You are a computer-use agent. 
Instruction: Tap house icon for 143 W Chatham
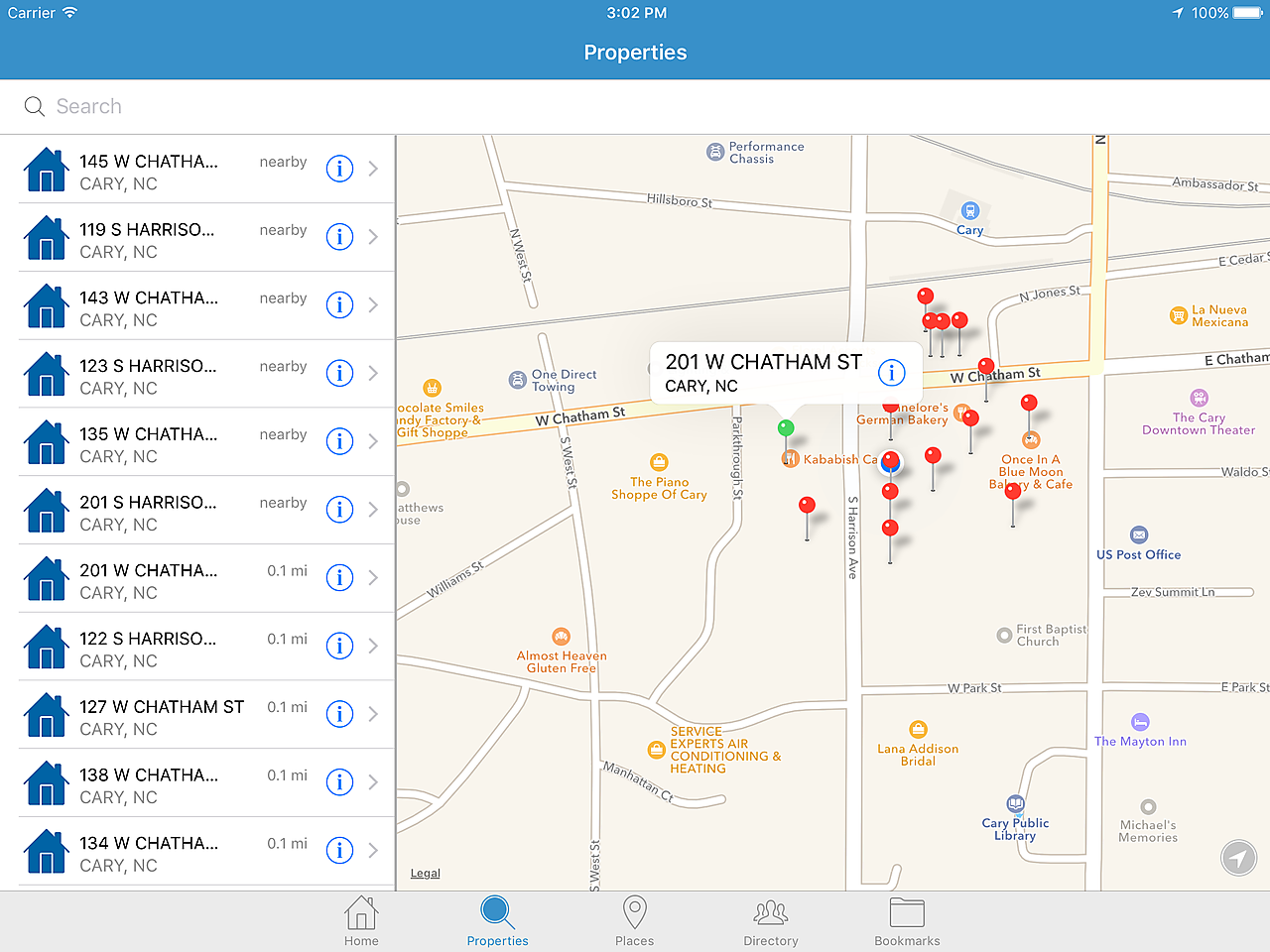[x=46, y=305]
